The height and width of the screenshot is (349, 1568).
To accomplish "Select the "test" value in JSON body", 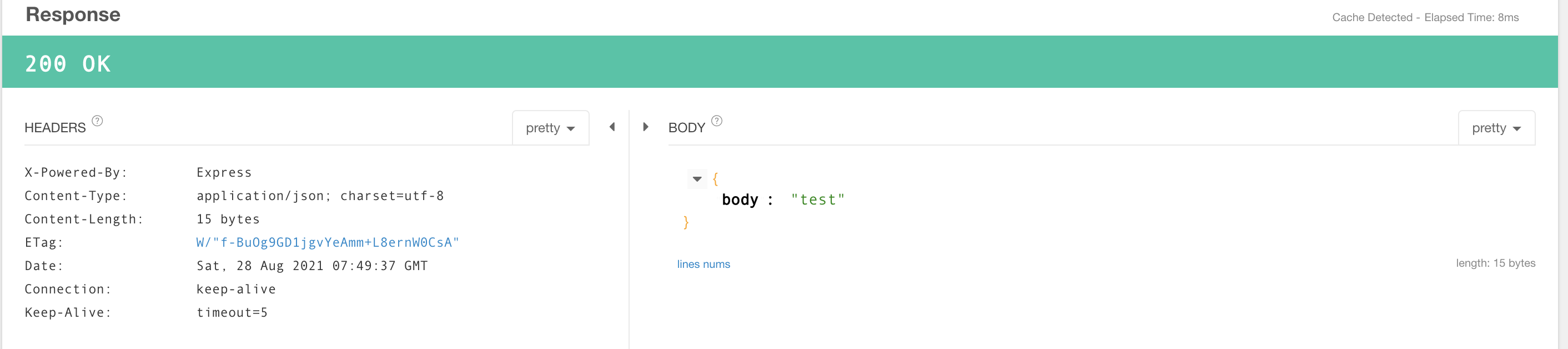I will click(817, 200).
